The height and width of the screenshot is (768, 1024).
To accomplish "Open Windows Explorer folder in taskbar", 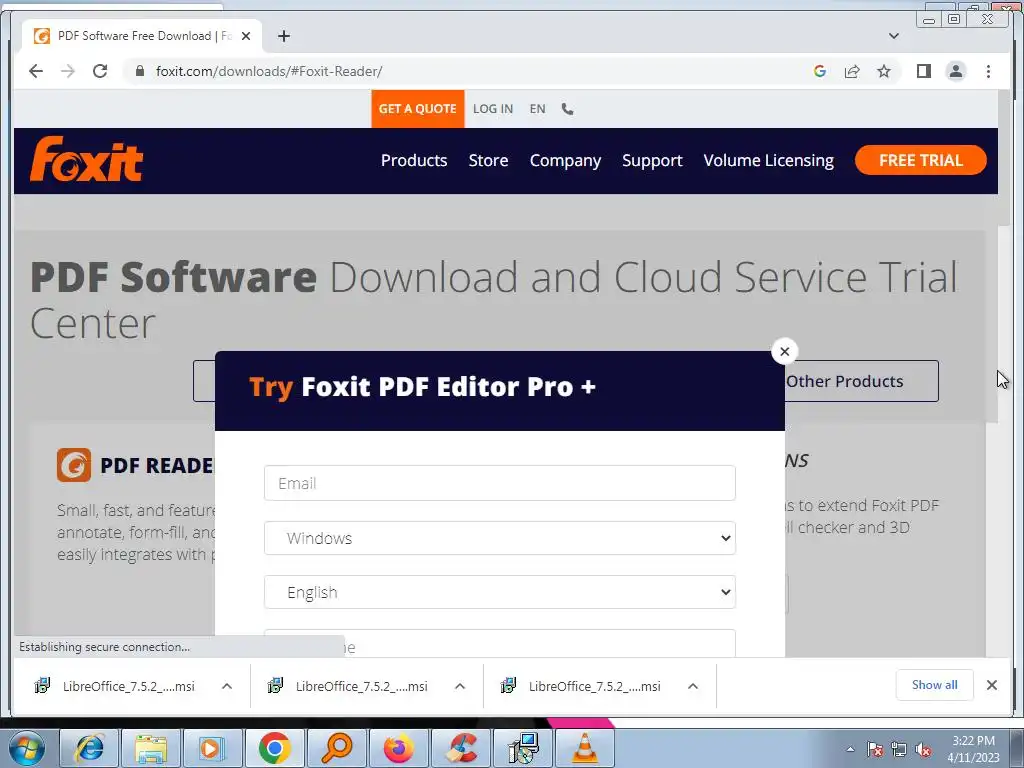I will click(151, 748).
